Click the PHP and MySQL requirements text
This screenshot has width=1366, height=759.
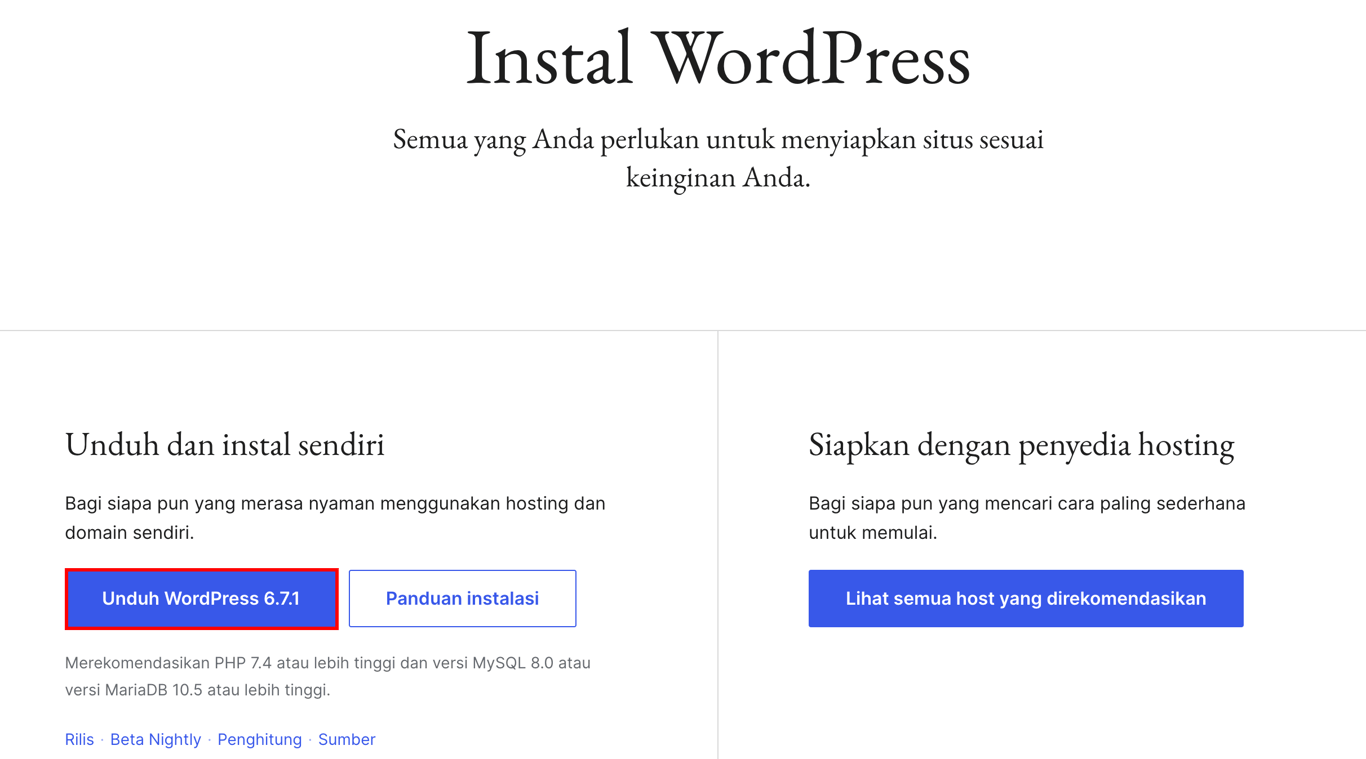[x=328, y=674]
